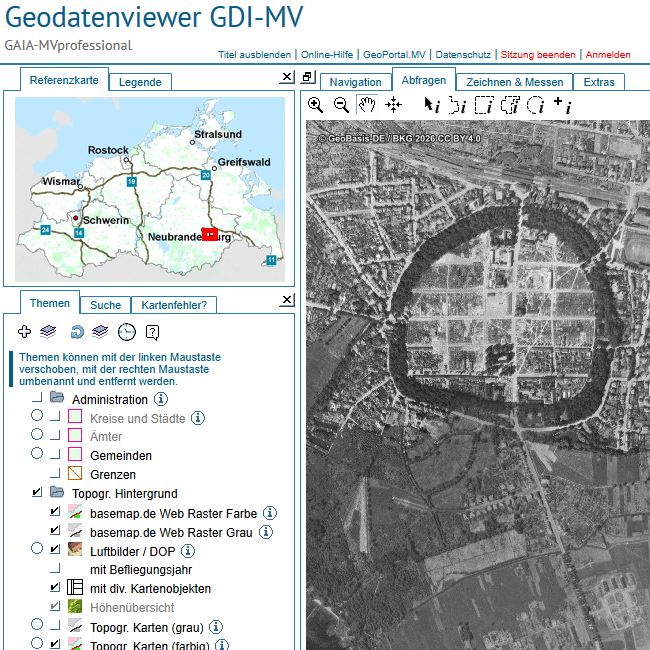The height and width of the screenshot is (650, 650).
Task: Click the layers stack icon beside plus
Action: tap(48, 332)
